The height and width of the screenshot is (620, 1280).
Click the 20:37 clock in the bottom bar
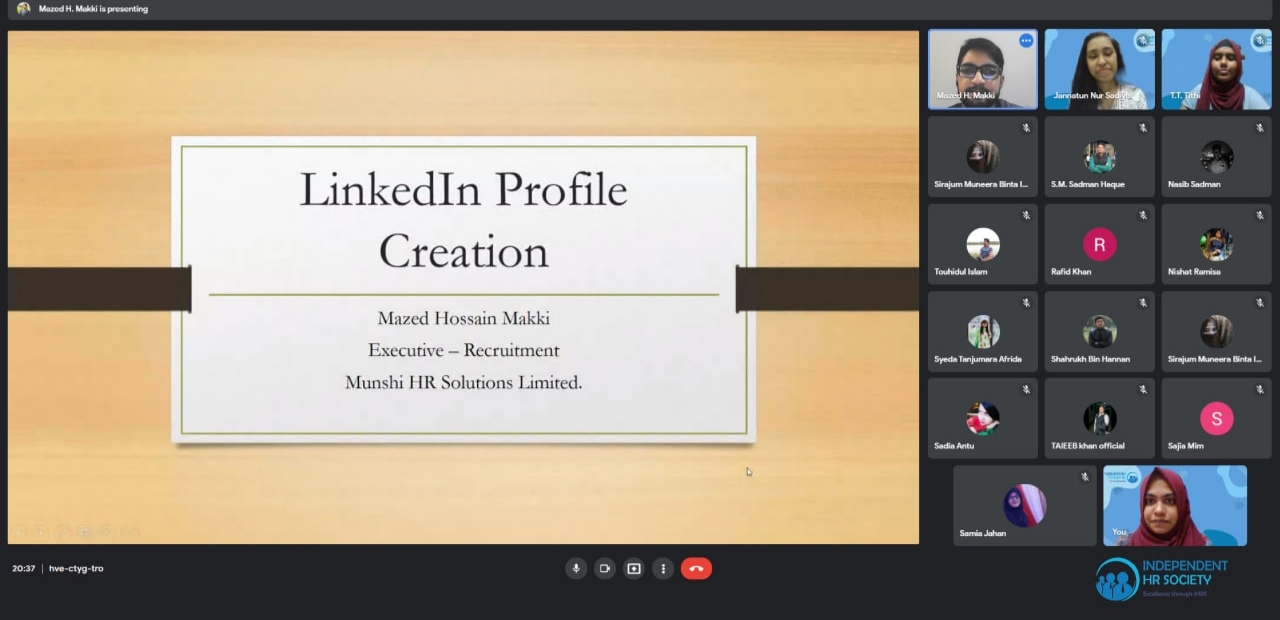(24, 568)
